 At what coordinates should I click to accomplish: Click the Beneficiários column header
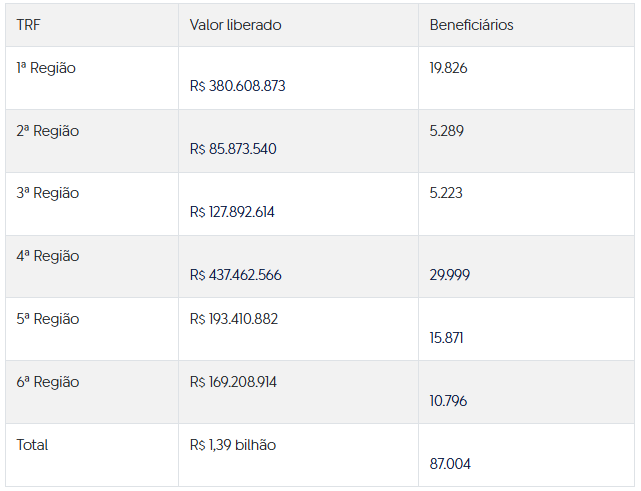pos(471,25)
